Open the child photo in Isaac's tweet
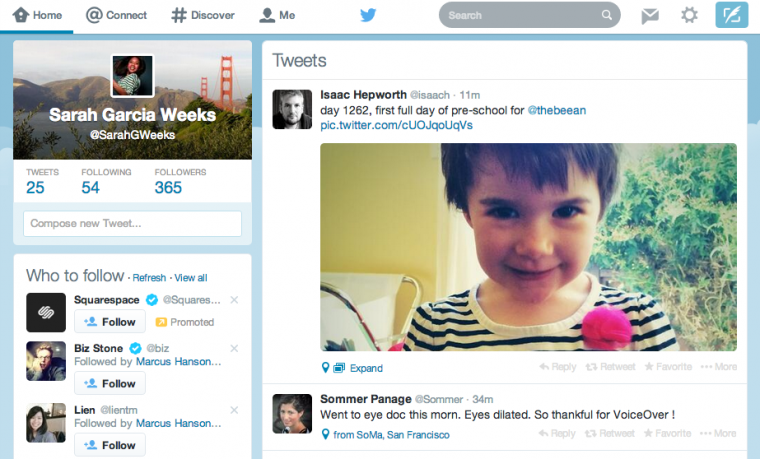Viewport: 760px width, 459px height. (x=528, y=247)
